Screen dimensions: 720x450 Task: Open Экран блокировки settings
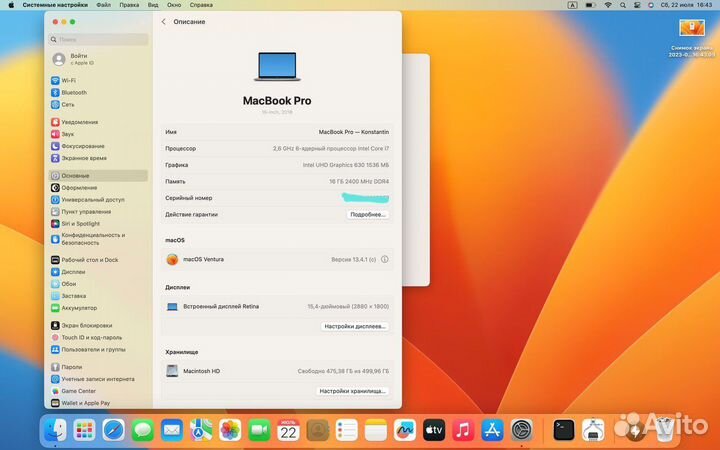(x=81, y=325)
